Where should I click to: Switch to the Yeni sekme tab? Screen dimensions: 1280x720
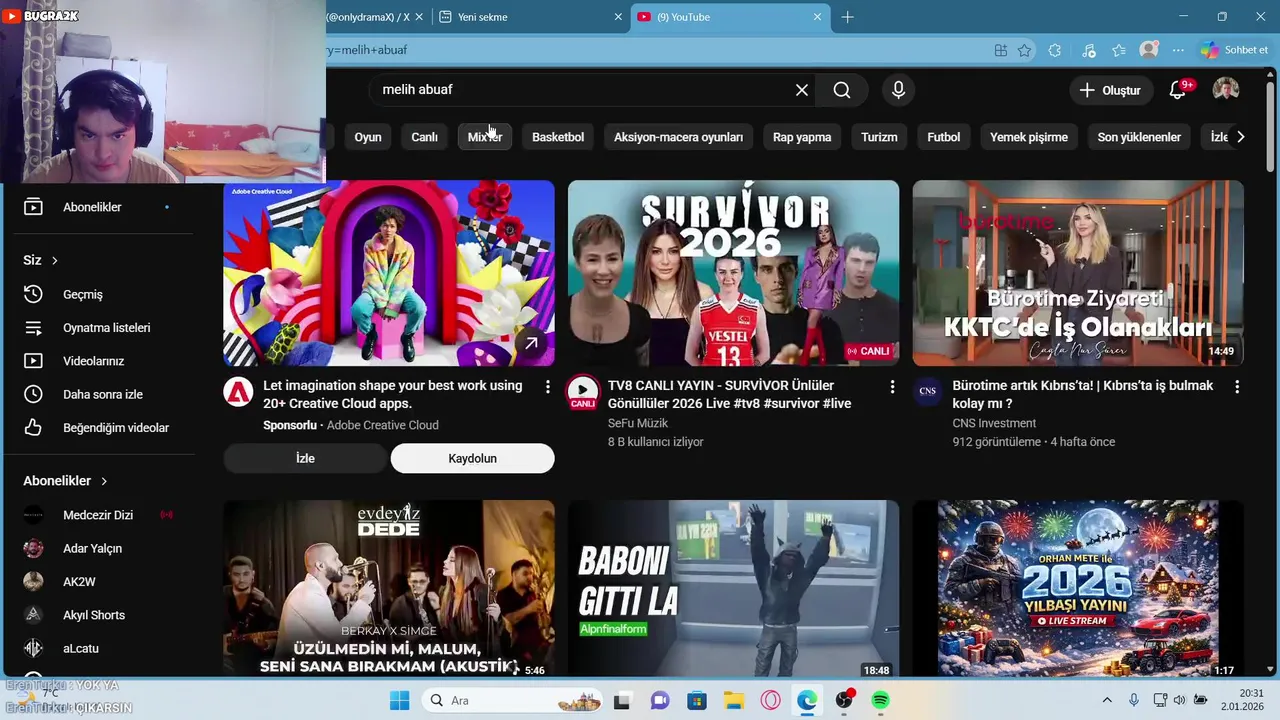pos(528,17)
